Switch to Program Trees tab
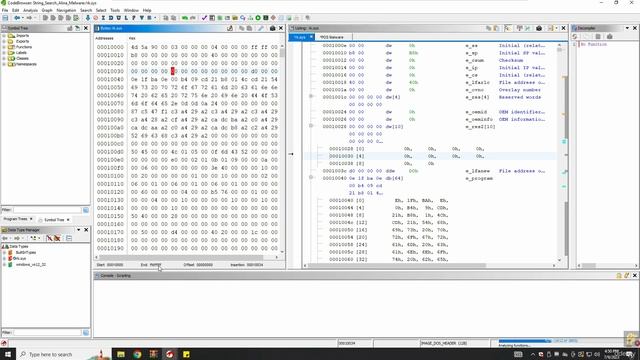 click(x=16, y=219)
